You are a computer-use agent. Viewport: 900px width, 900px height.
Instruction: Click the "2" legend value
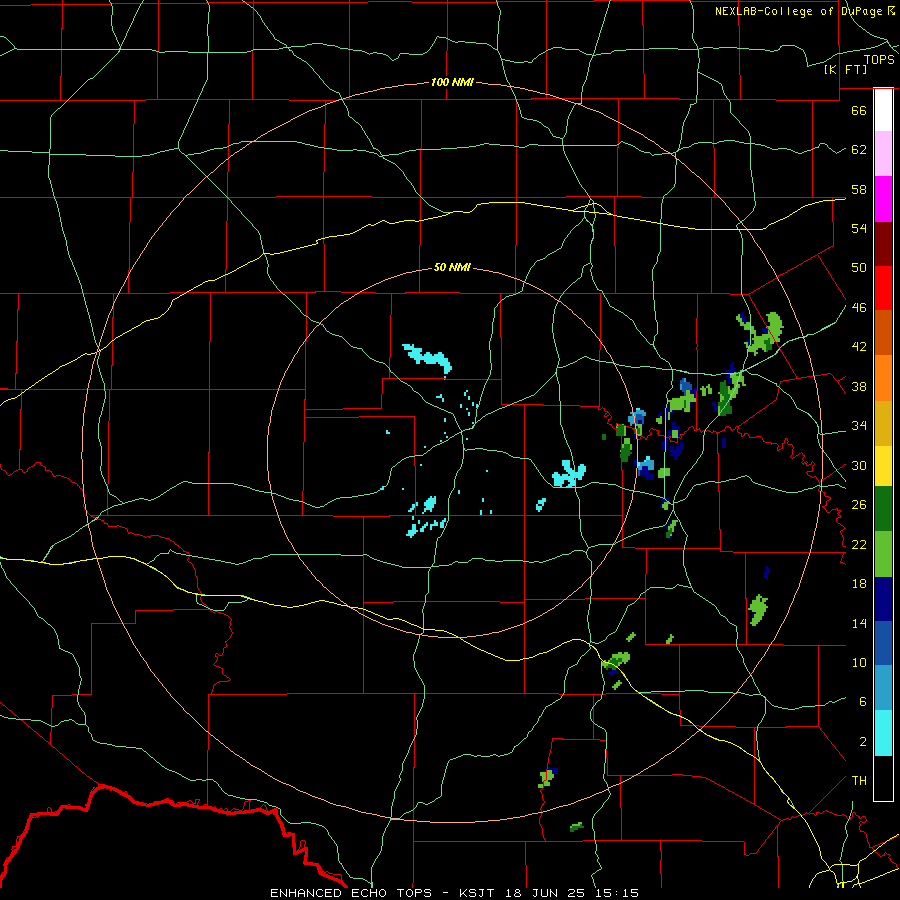pyautogui.click(x=863, y=742)
